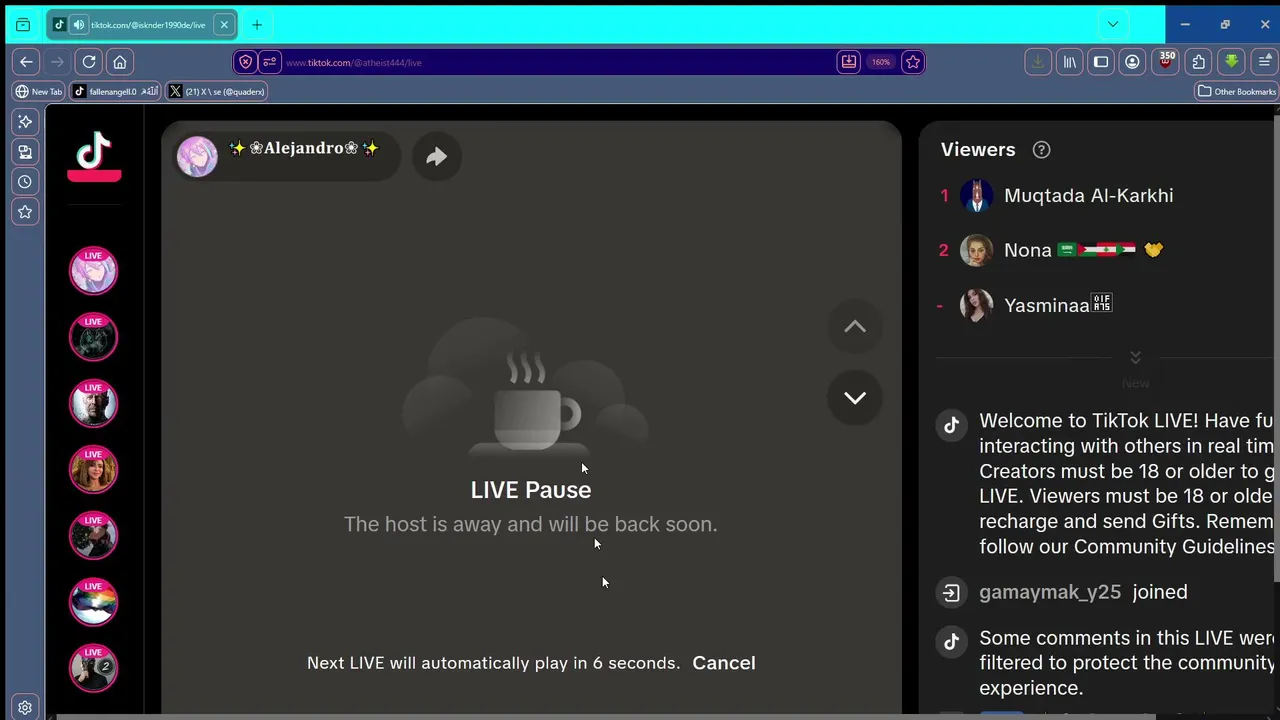Open the AI sparkle sidebar tool
Image resolution: width=1280 pixels, height=720 pixels.
(x=25, y=122)
